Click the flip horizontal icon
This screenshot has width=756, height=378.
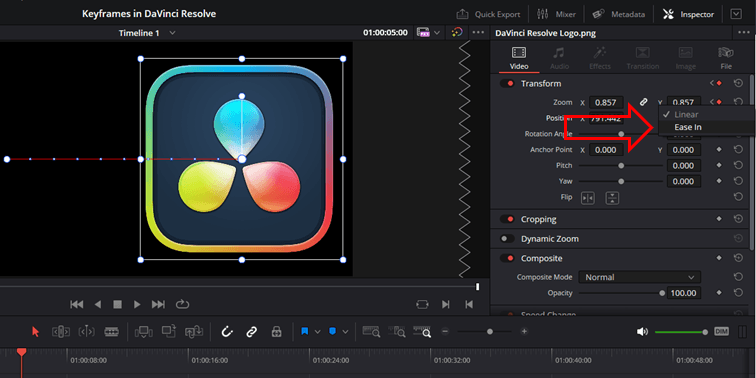point(588,198)
